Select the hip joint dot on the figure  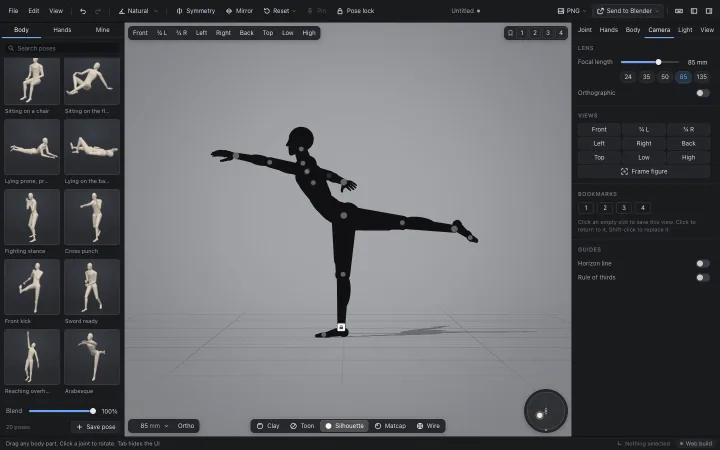tap(343, 215)
